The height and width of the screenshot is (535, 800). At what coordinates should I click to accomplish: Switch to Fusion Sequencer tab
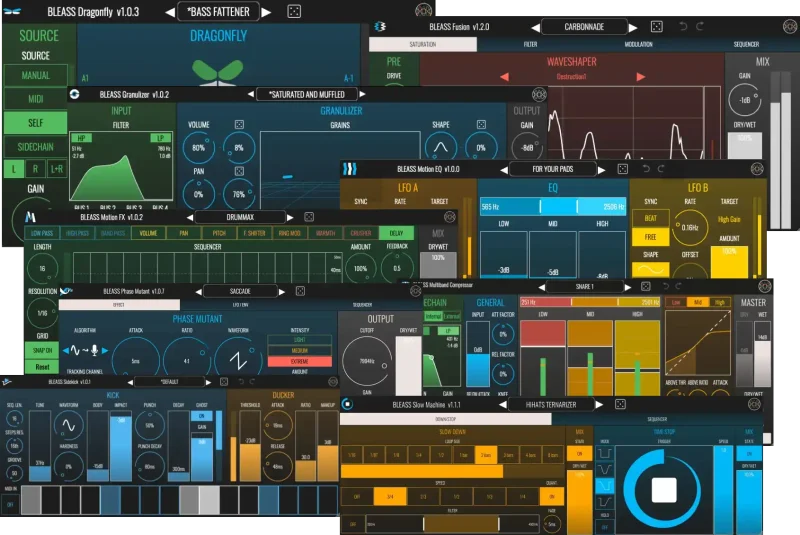[746, 44]
